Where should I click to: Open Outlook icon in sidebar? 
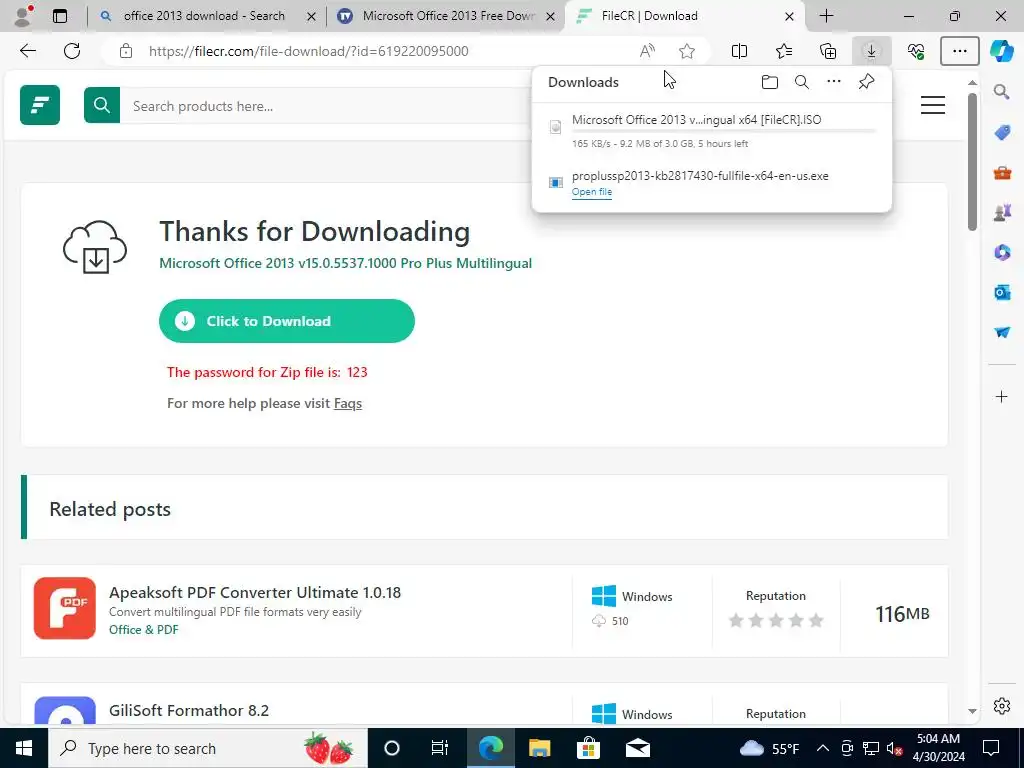[1002, 292]
